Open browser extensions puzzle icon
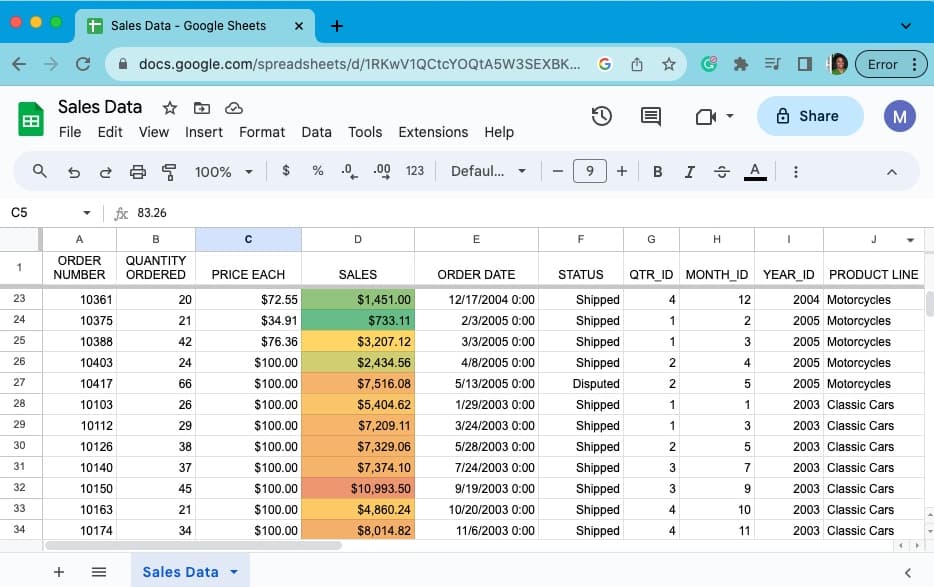934x587 pixels. (740, 64)
